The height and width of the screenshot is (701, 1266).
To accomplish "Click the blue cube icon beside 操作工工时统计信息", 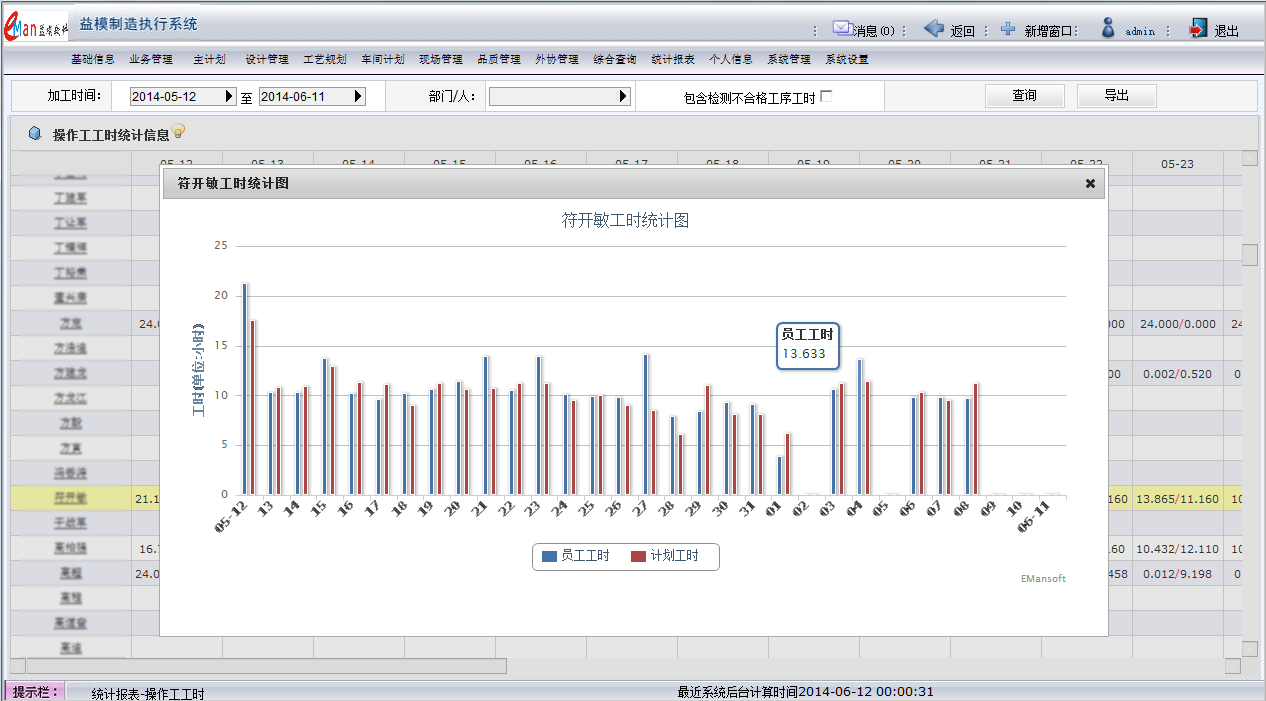I will (x=35, y=134).
